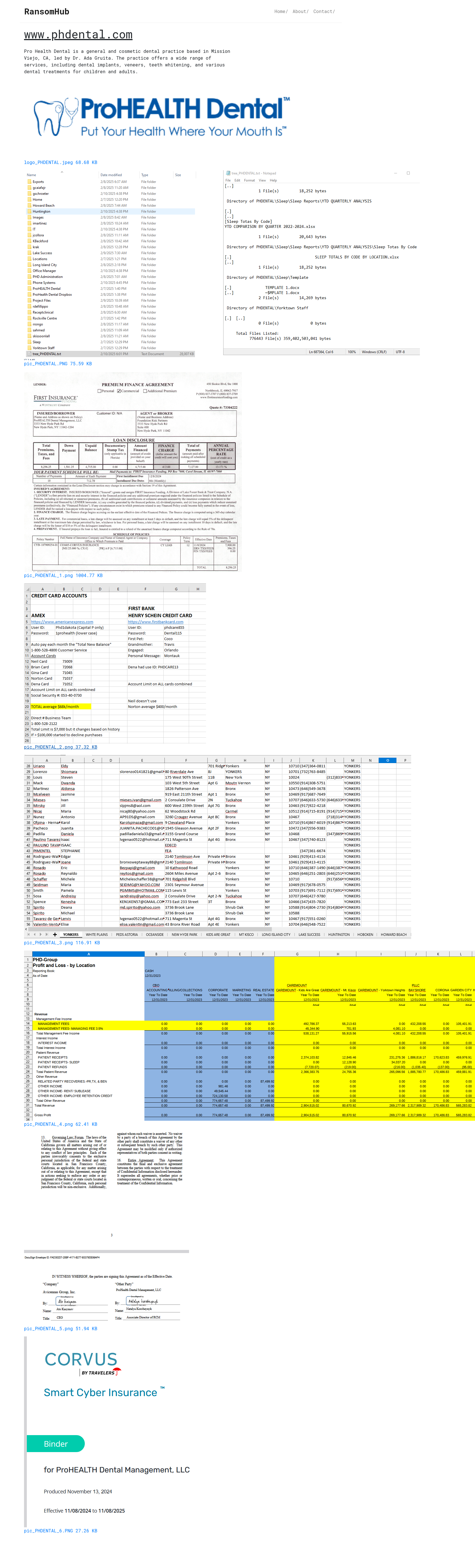This screenshot has width=475, height=1568.
Task: Select the CREDIT CARD ACCOUNTS heading cell
Action: tap(59, 596)
